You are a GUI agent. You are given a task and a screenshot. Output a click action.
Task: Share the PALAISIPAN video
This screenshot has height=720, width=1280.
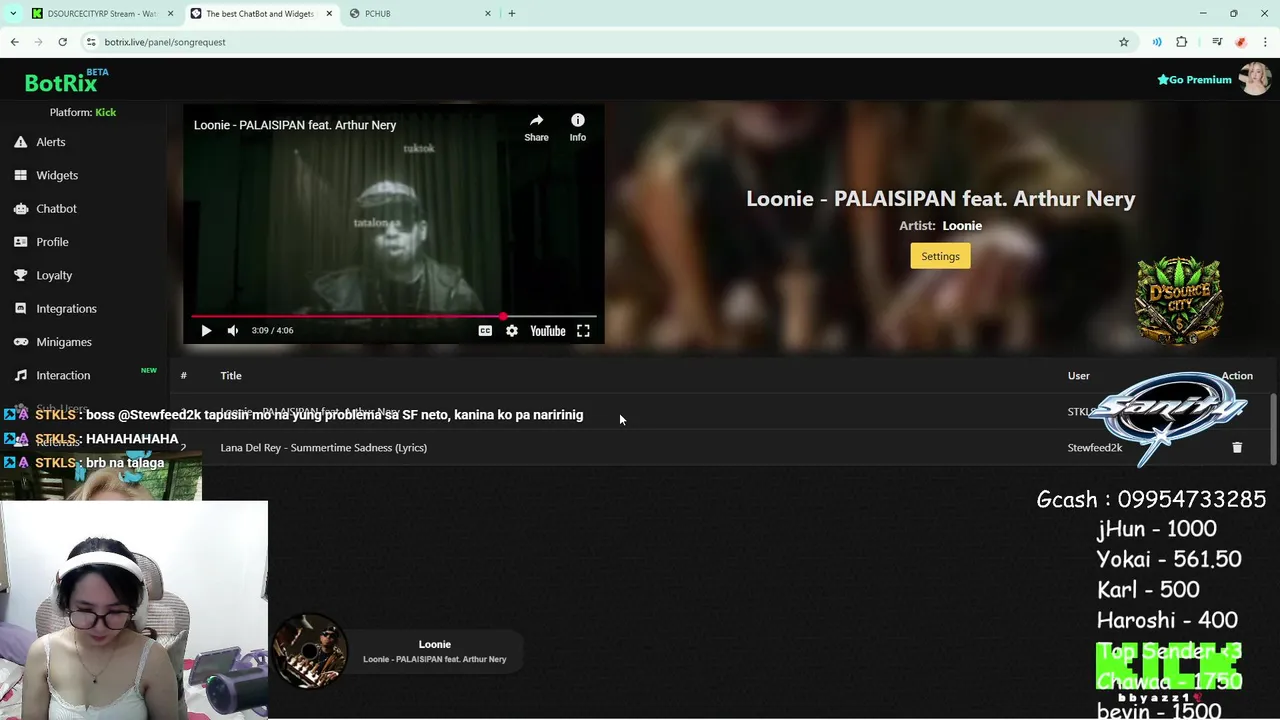tap(536, 127)
